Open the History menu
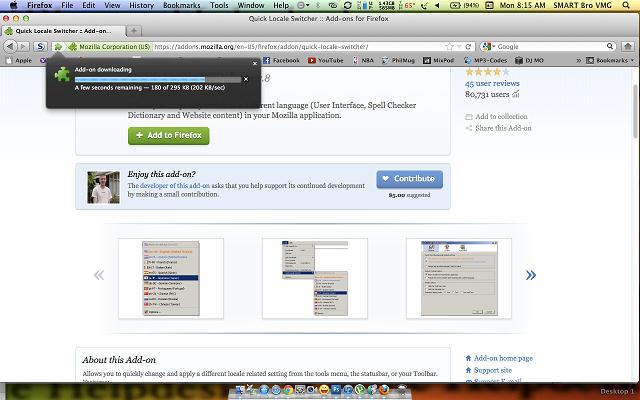 point(141,5)
